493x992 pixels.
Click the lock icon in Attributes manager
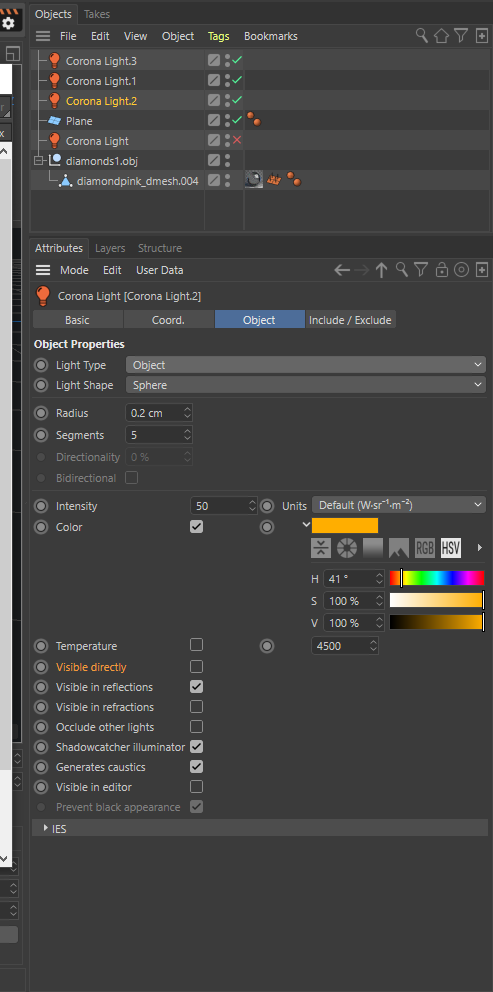click(x=442, y=270)
